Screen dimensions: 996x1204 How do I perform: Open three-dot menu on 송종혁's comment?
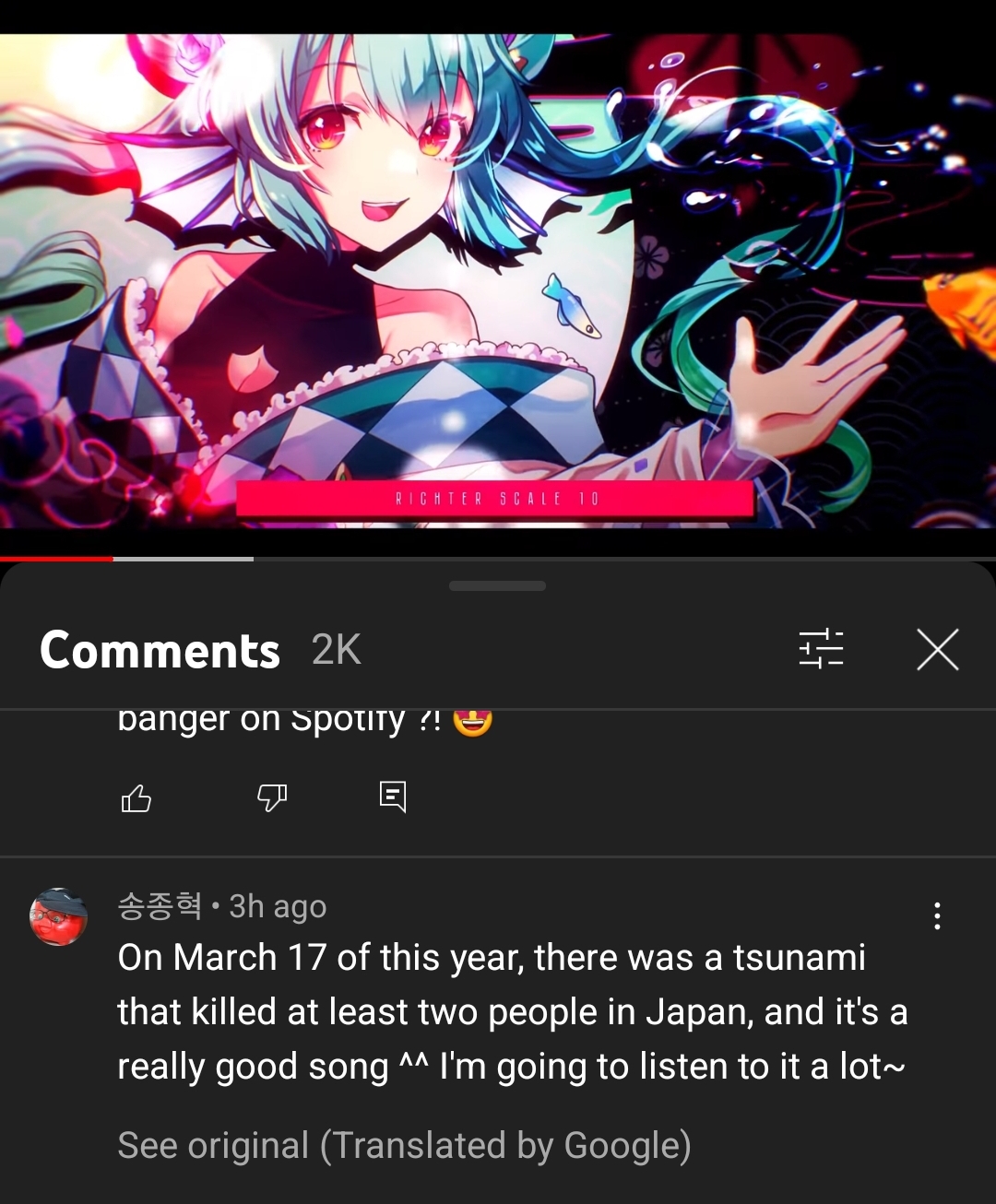tap(937, 915)
